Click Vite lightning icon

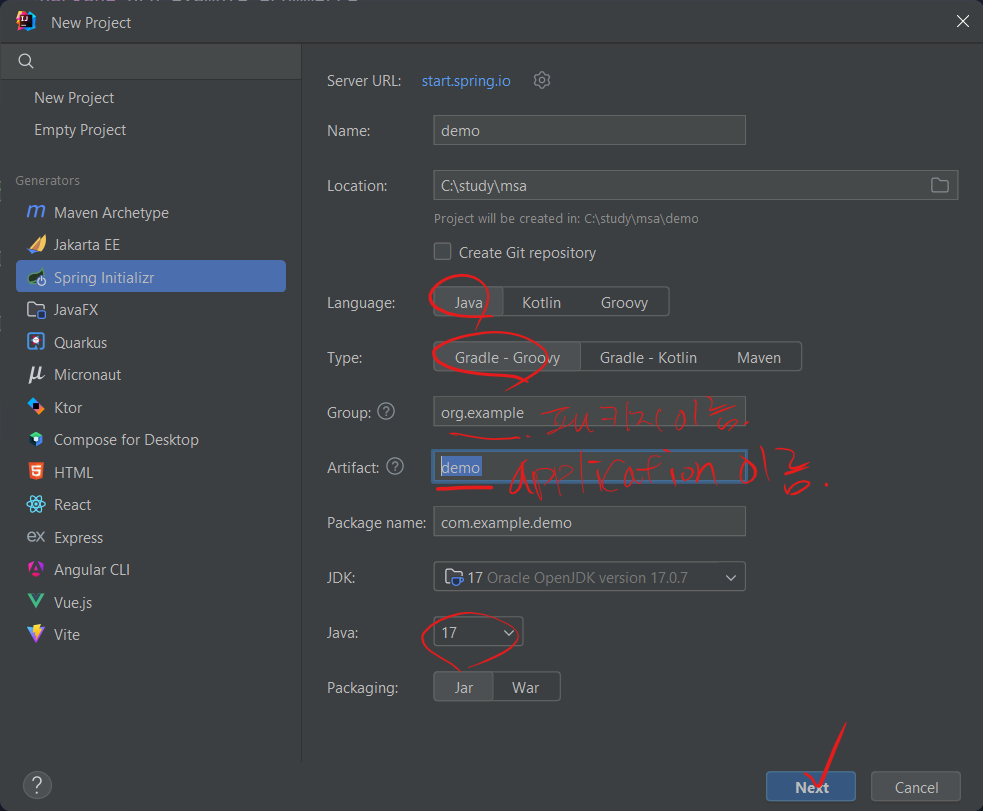tap(36, 634)
